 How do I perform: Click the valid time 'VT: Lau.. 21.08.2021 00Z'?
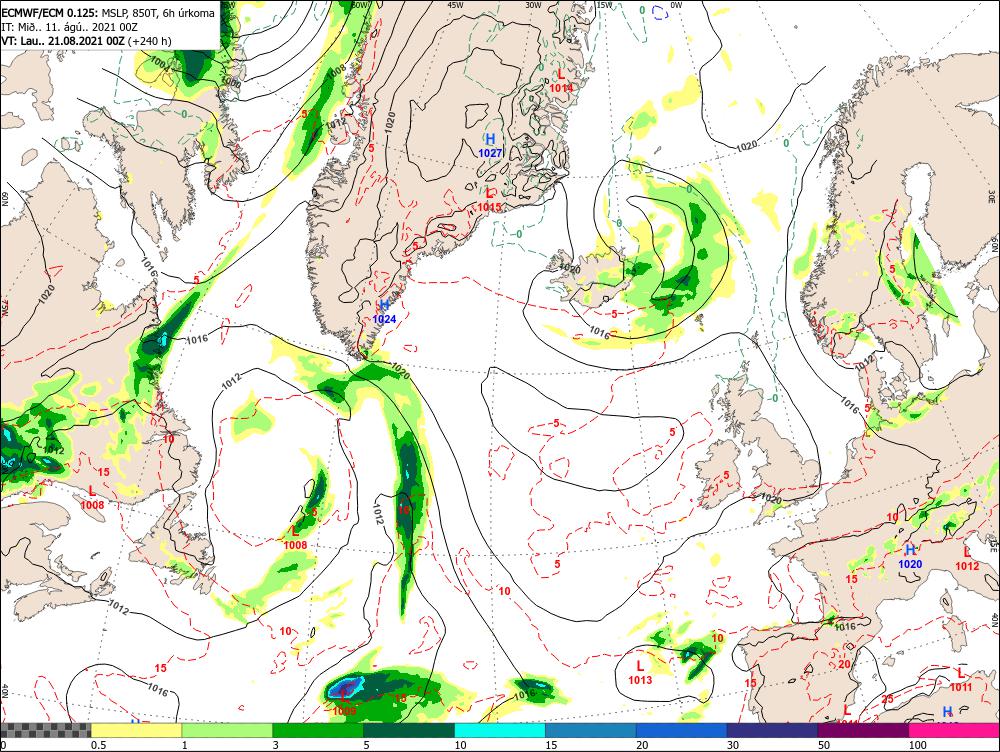pyautogui.click(x=62, y=41)
